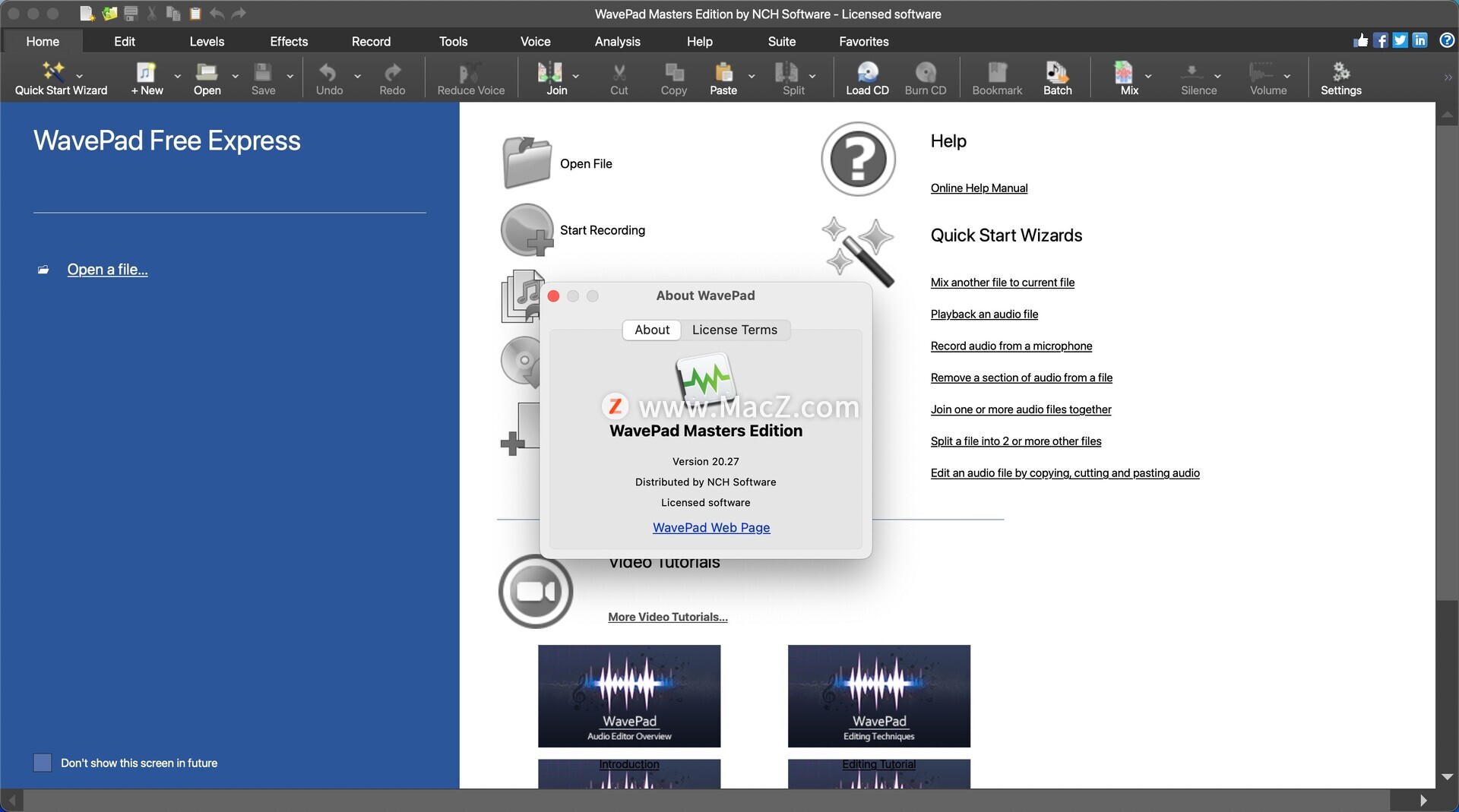Click the Start Recording icon
The image size is (1459, 812).
(527, 230)
